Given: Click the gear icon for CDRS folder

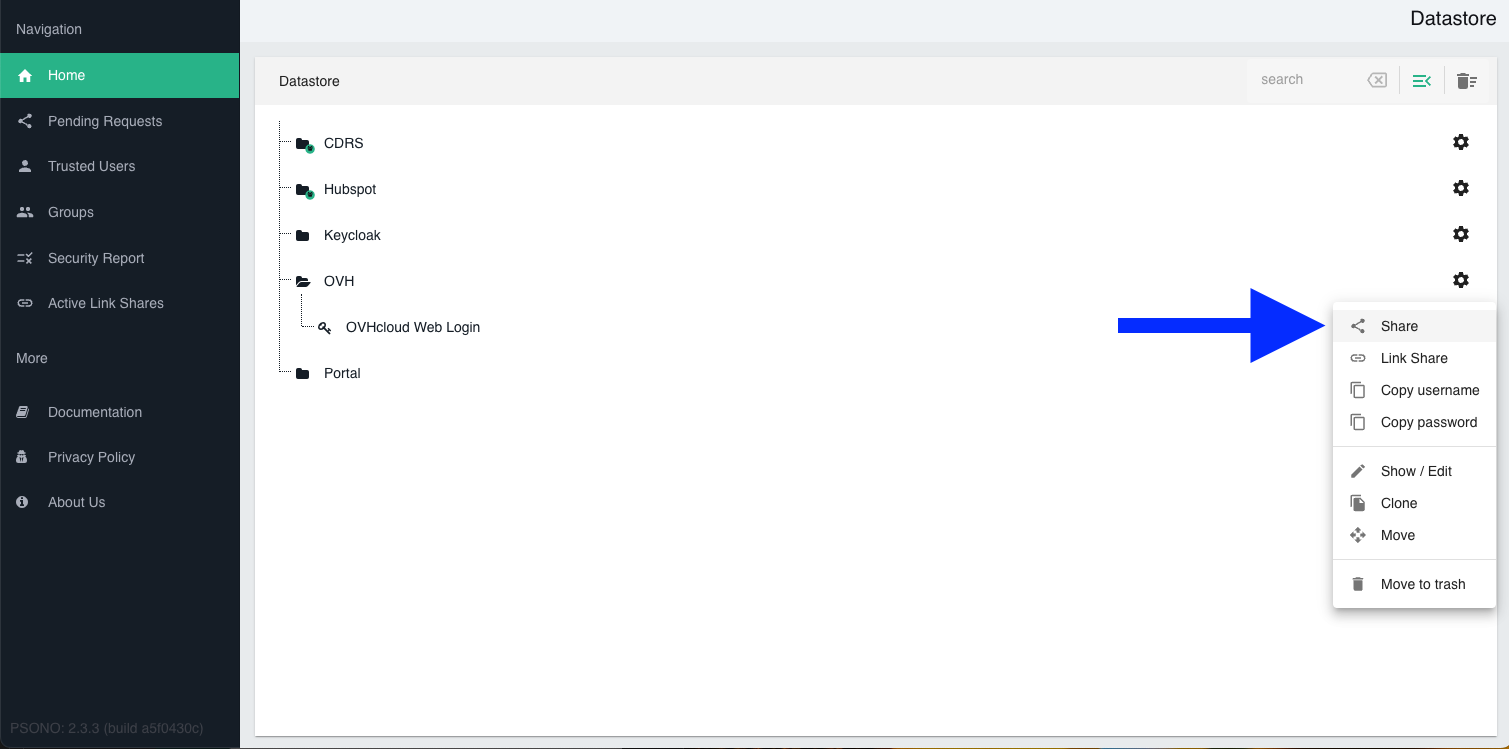Looking at the screenshot, I should (x=1460, y=142).
